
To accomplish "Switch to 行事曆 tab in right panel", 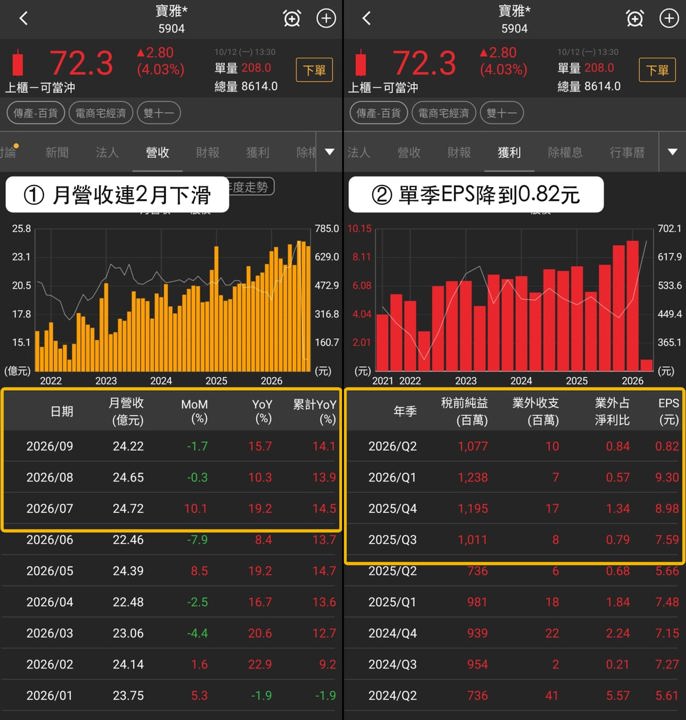I will pyautogui.click(x=627, y=152).
